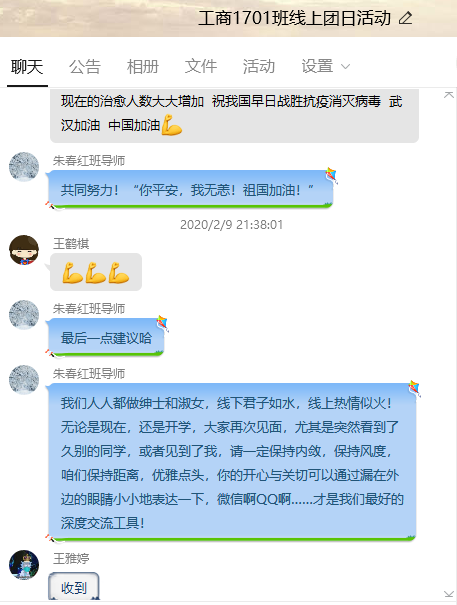Image resolution: width=457 pixels, height=605 pixels.
Task: Click the 收到 message bubble
Action: click(74, 587)
